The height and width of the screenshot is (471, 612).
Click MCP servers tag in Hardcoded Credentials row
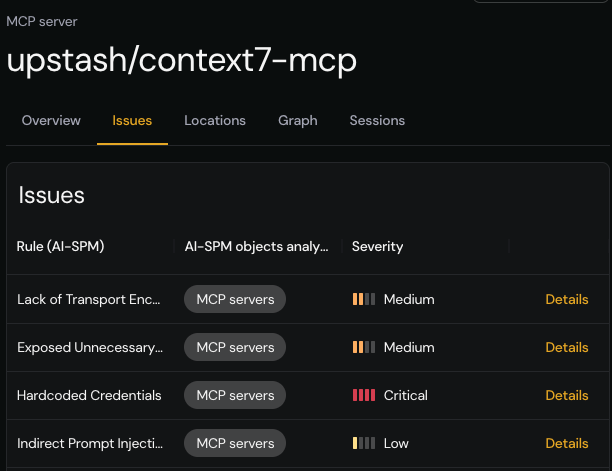coord(235,395)
